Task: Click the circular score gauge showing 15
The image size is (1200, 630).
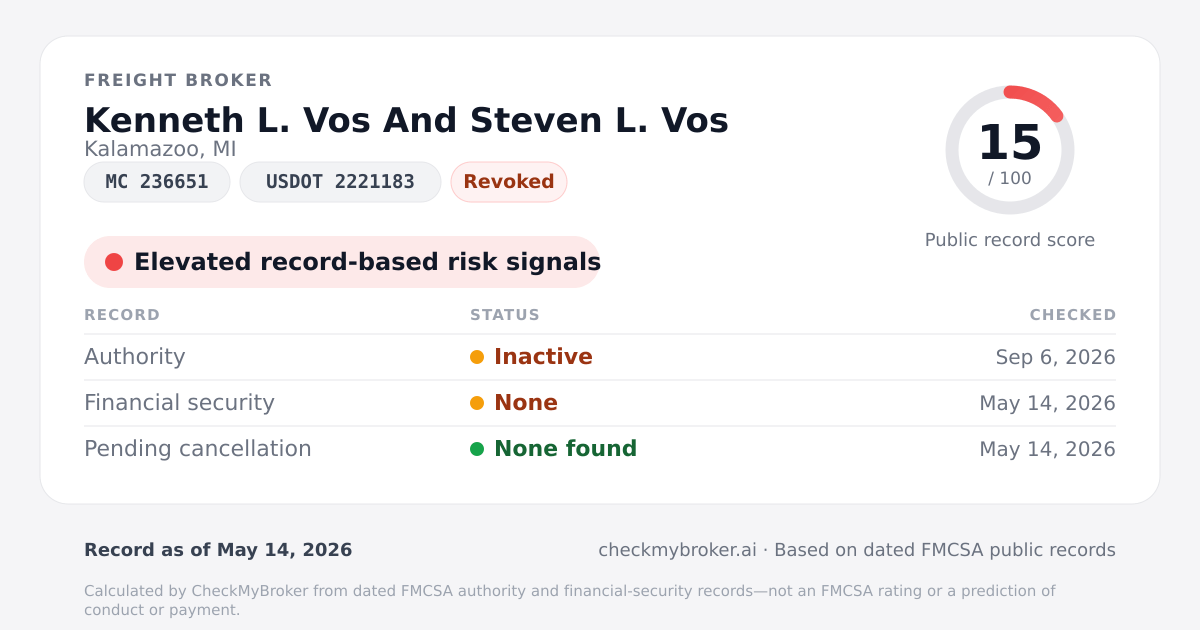Action: tap(1010, 150)
